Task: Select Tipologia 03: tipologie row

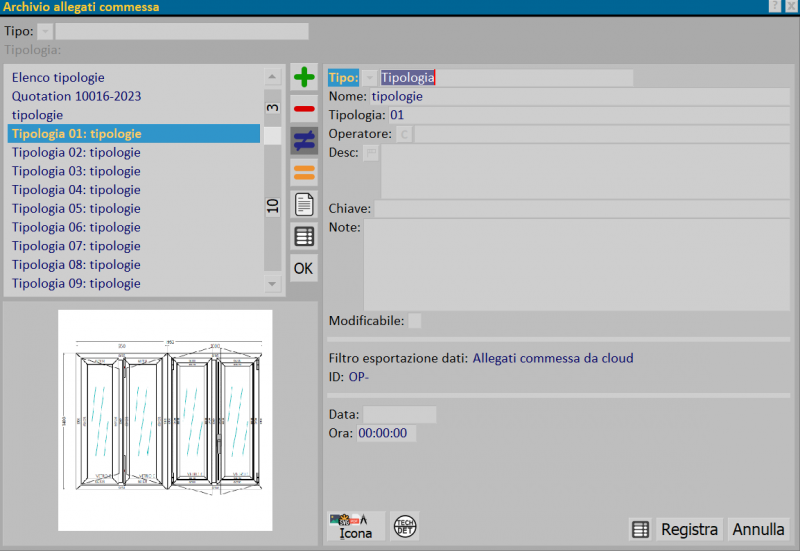Action: (x=134, y=171)
